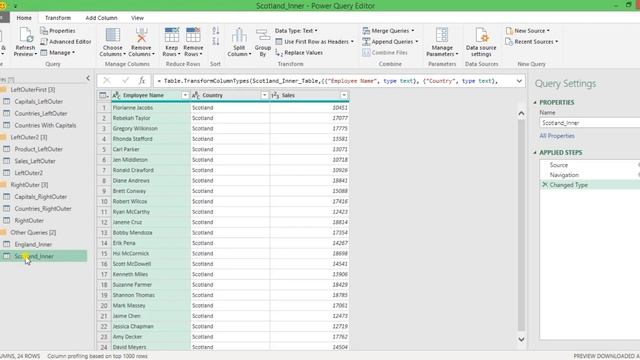Select the Countries_RightOuter query
Screen dimensions: 640x360
pyautogui.click(x=43, y=209)
